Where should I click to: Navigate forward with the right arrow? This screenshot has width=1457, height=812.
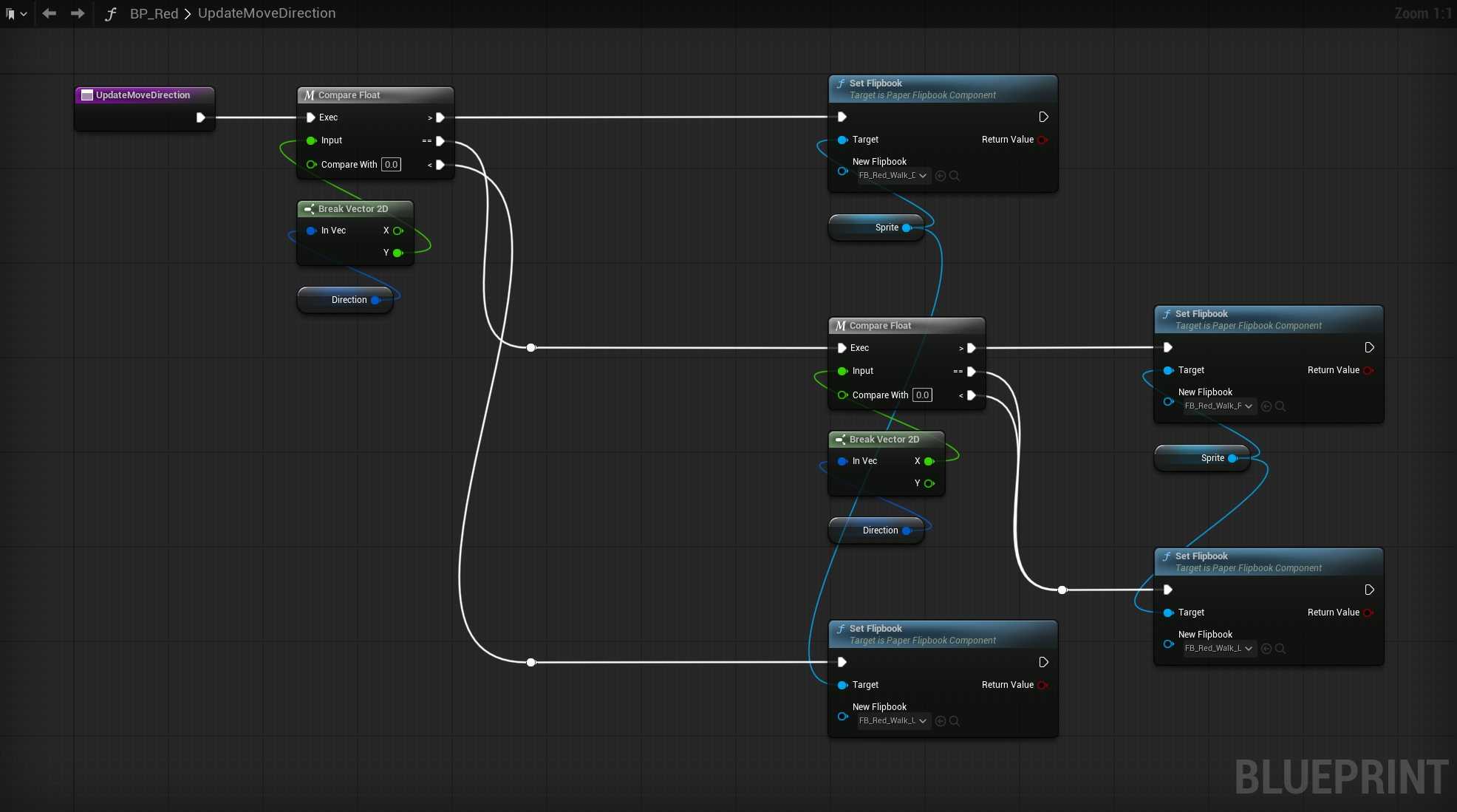point(77,13)
